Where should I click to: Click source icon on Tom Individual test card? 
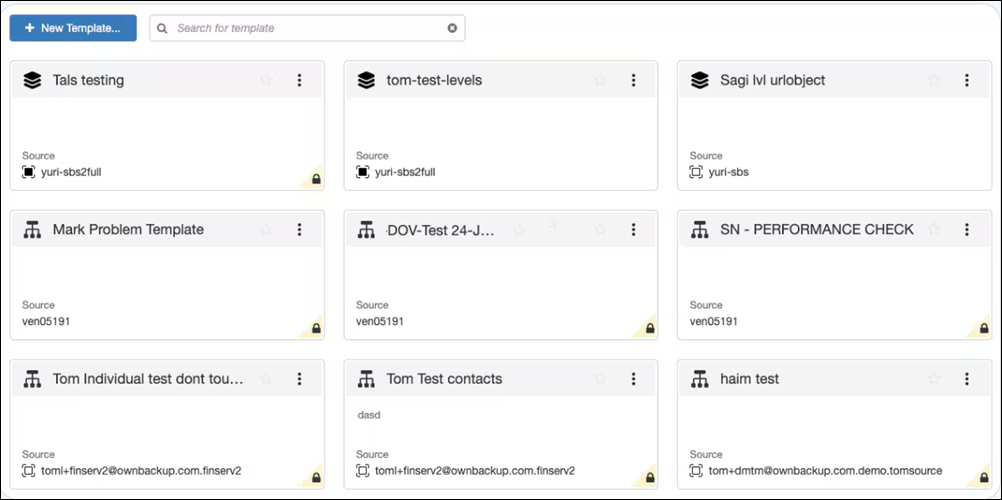pos(29,471)
